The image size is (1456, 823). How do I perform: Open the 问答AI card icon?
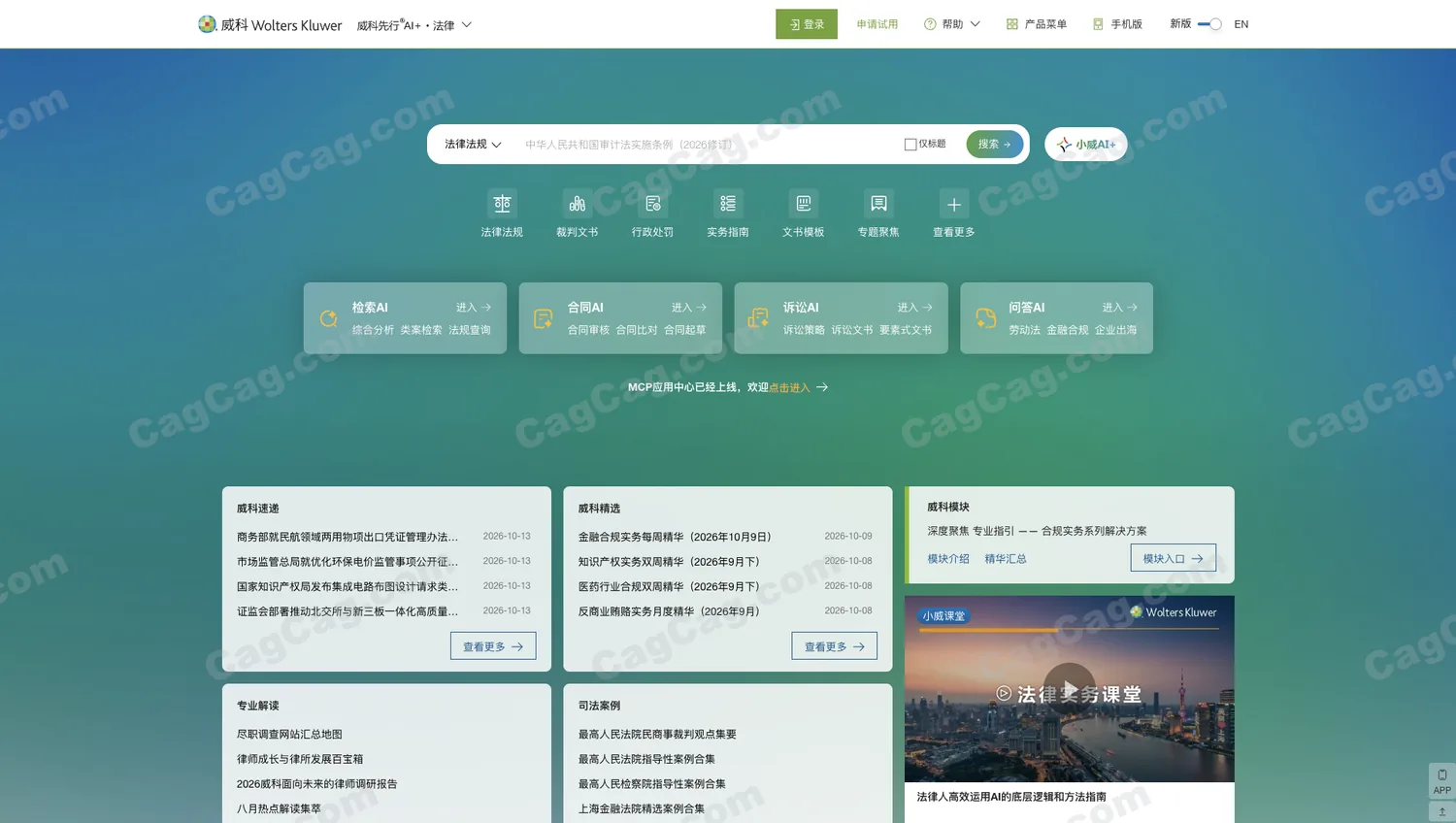[x=985, y=318]
